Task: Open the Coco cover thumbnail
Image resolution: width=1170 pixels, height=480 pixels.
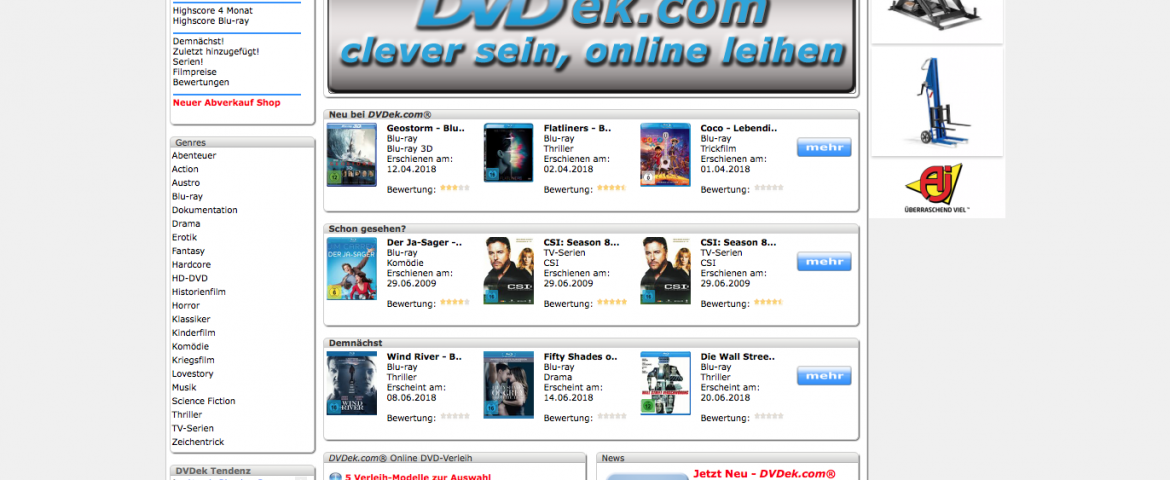Action: pos(665,155)
